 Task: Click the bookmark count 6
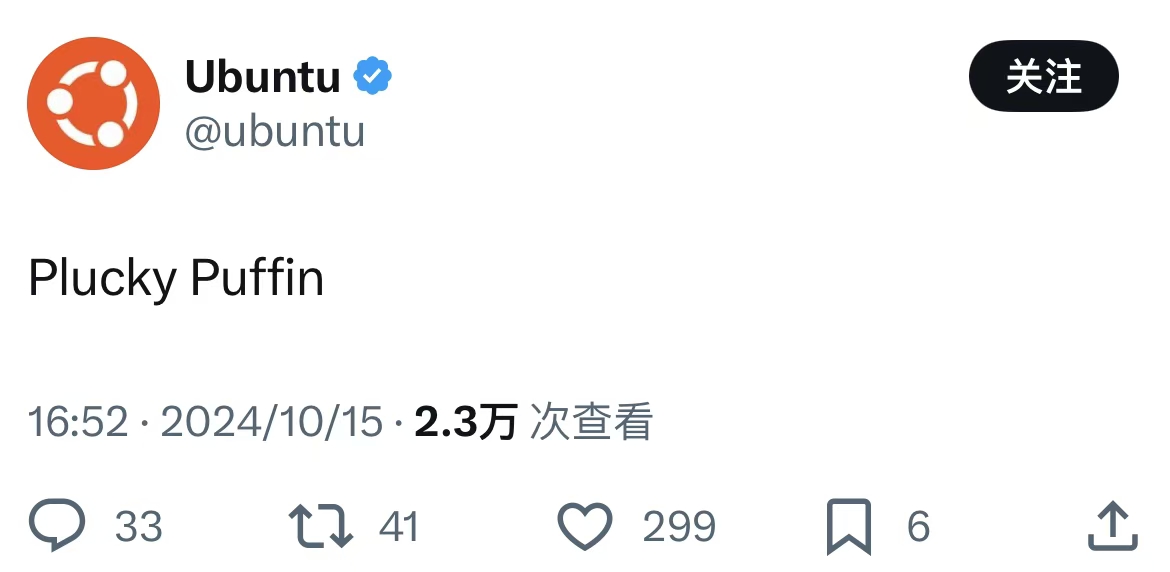pyautogui.click(x=918, y=526)
